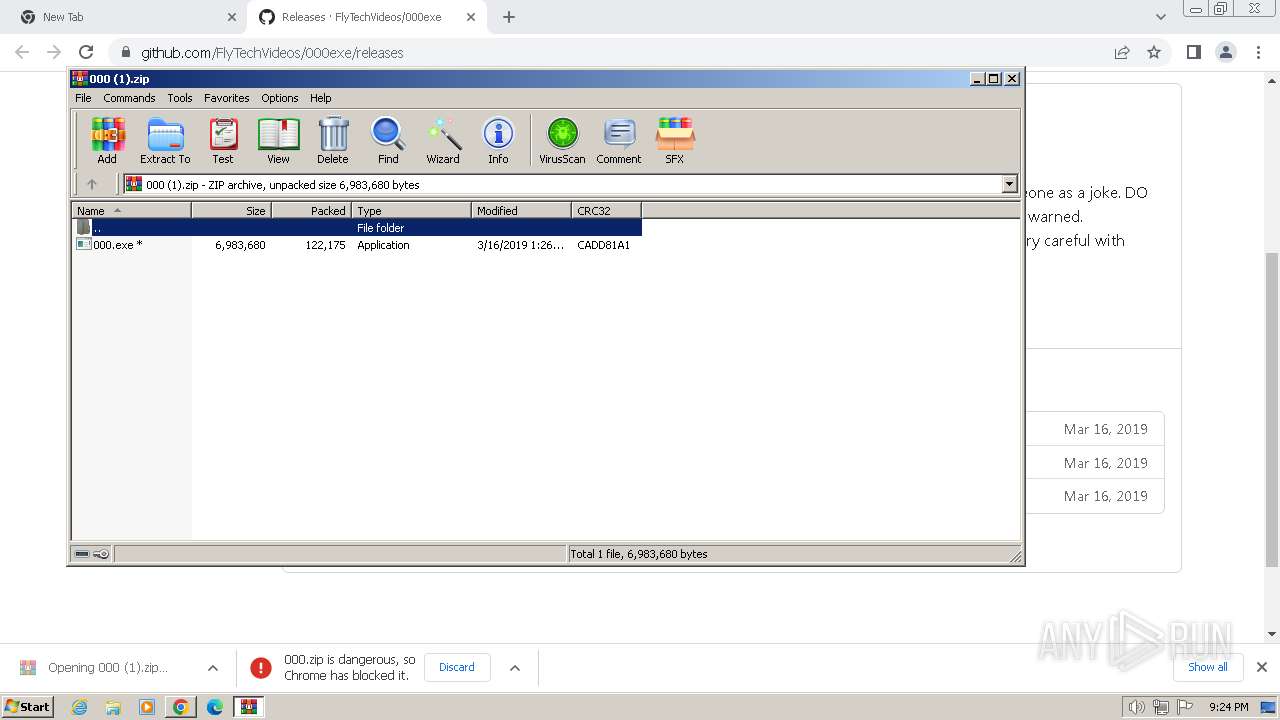
Task: Open Chrome from the taskbar
Action: [x=181, y=707]
